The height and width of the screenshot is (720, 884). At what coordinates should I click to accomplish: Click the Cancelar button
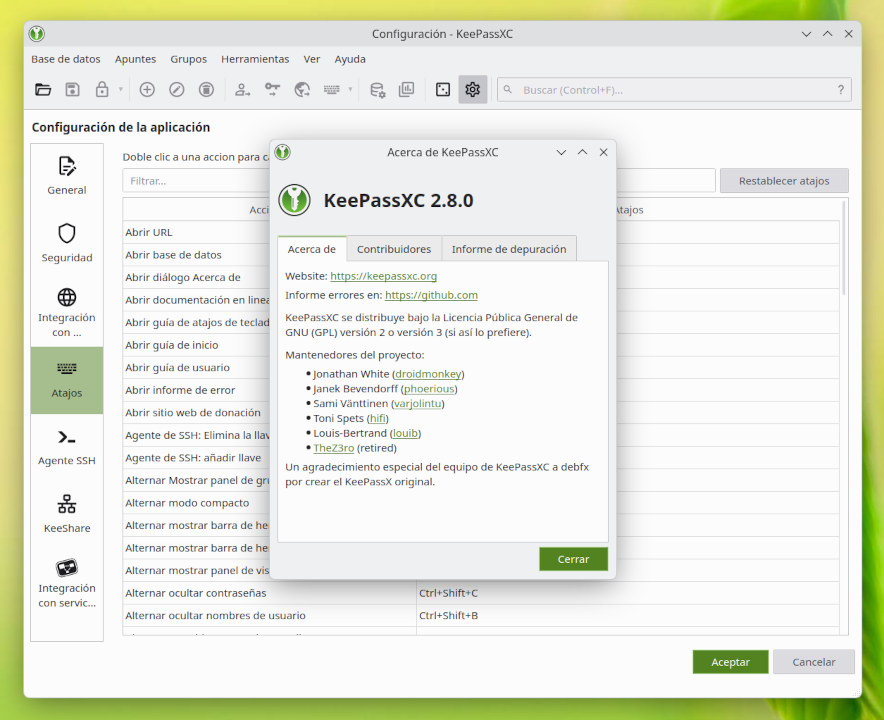814,662
